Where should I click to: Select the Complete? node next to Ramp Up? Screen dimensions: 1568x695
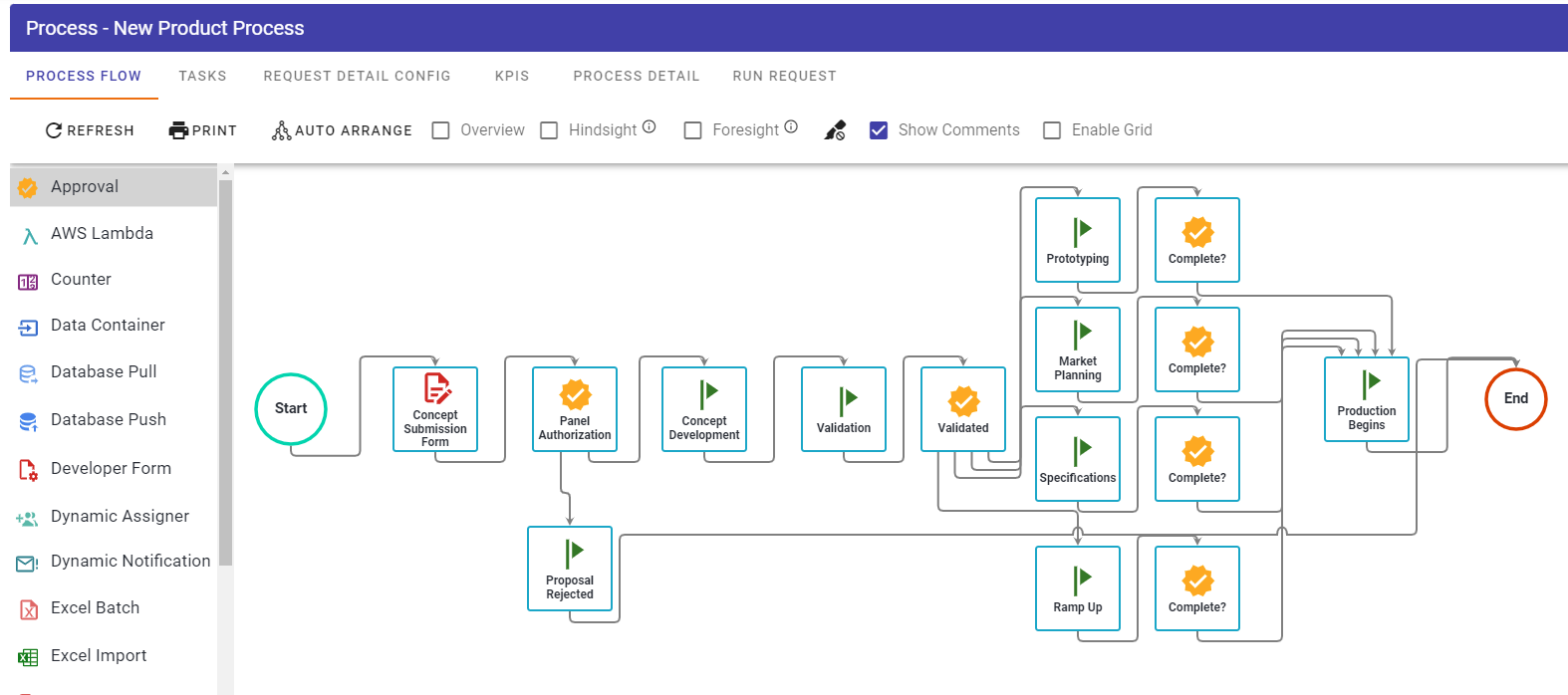click(x=1197, y=588)
